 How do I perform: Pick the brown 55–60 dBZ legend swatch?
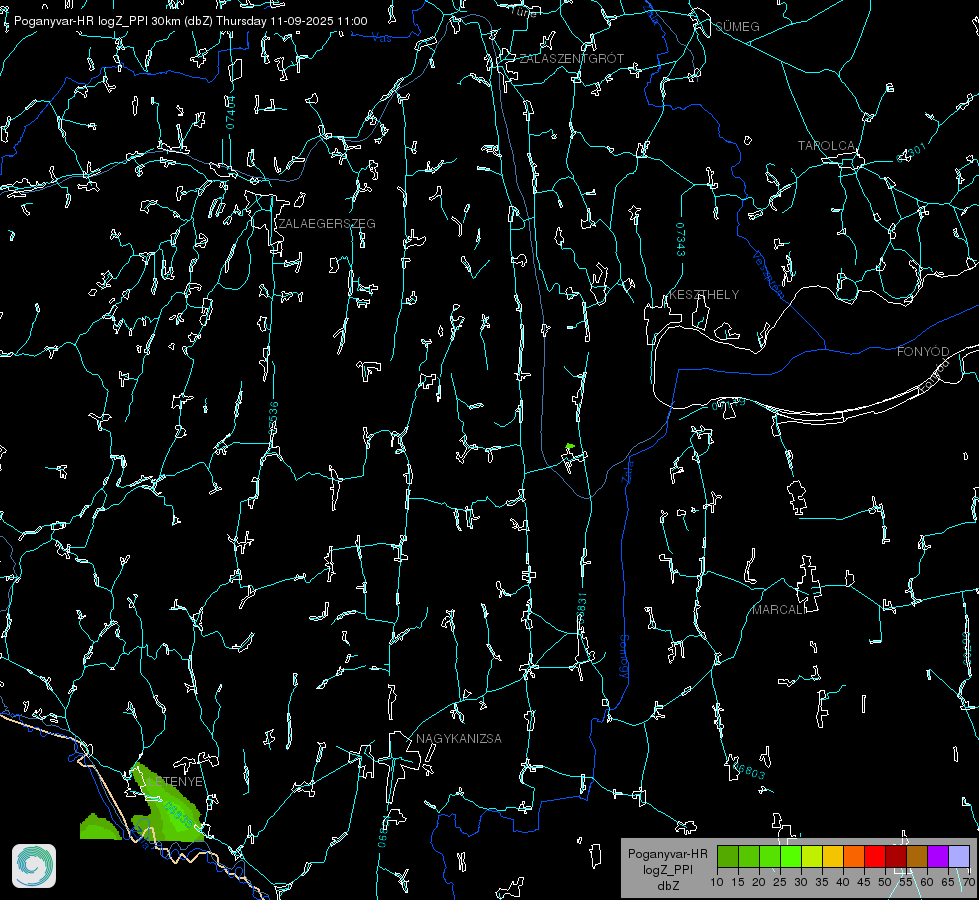coord(917,856)
